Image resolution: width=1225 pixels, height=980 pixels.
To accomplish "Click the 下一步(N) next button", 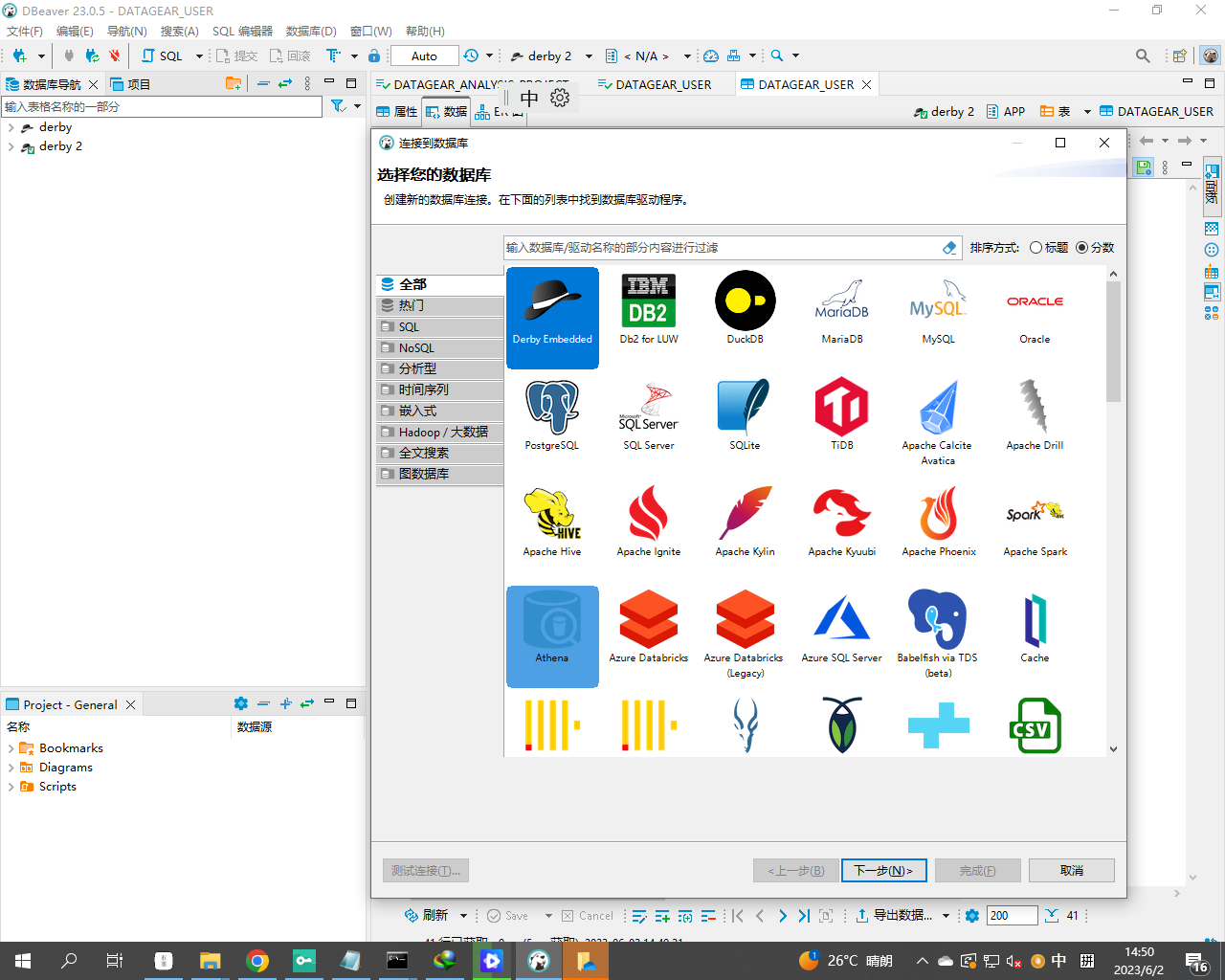I will pos(884,870).
